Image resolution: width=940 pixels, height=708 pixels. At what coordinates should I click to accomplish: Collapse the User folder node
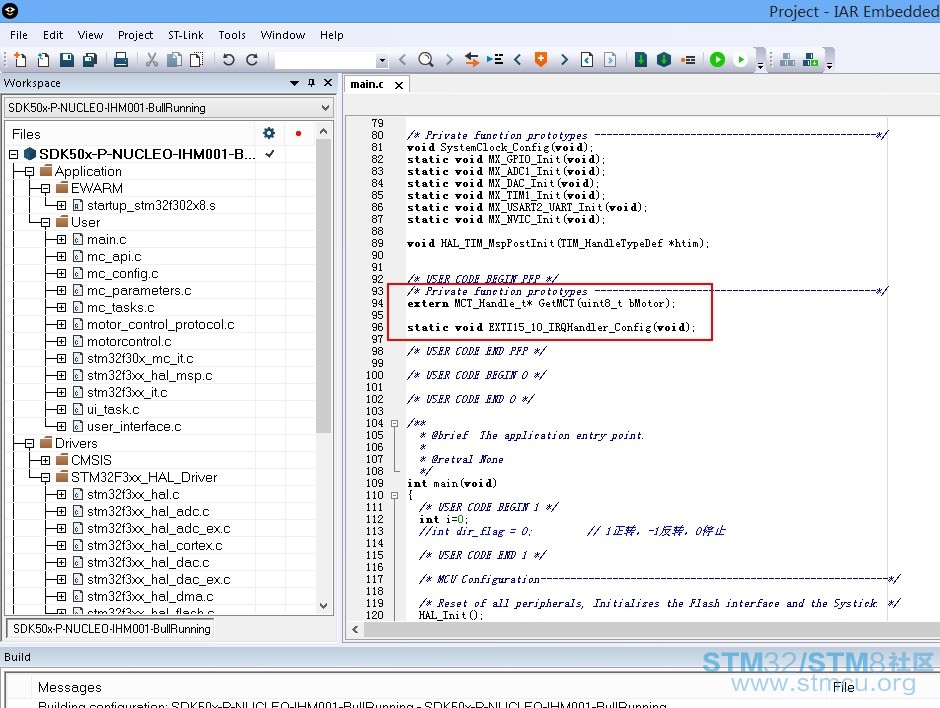(45, 222)
